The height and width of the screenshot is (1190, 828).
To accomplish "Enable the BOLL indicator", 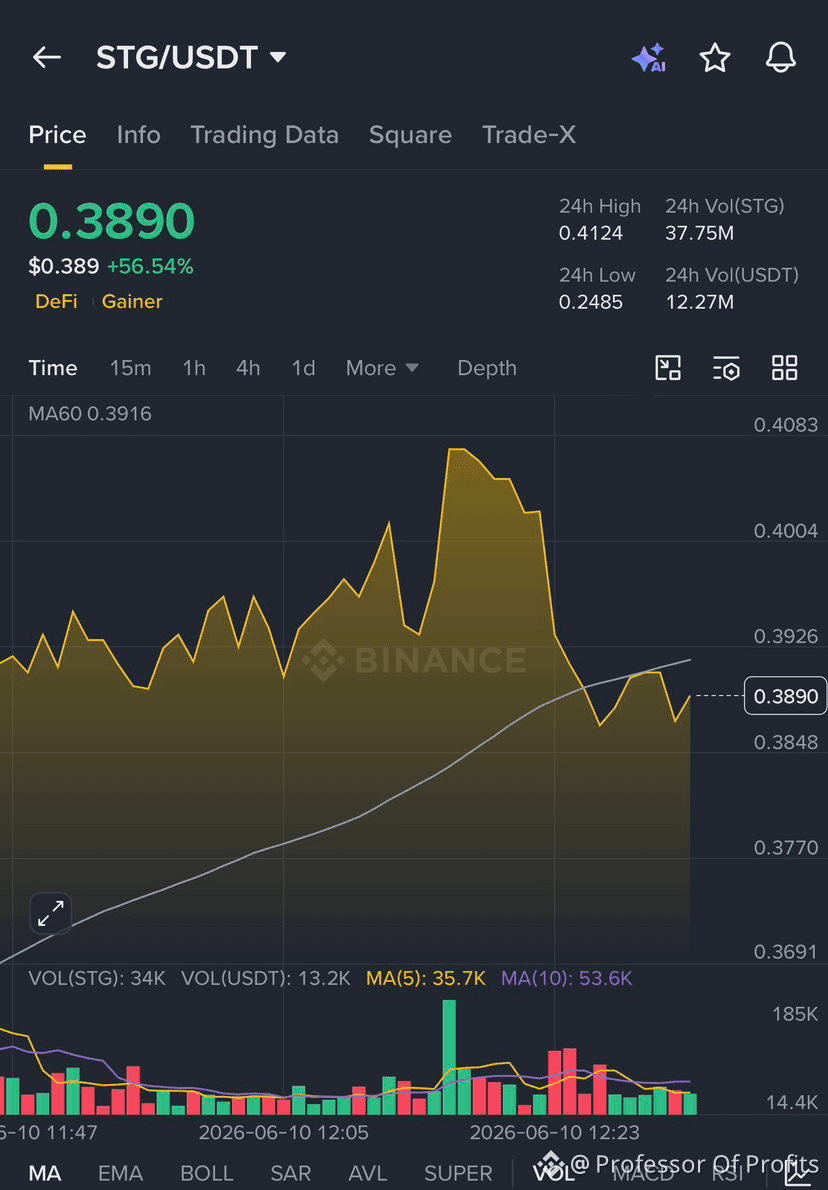I will [206, 1173].
